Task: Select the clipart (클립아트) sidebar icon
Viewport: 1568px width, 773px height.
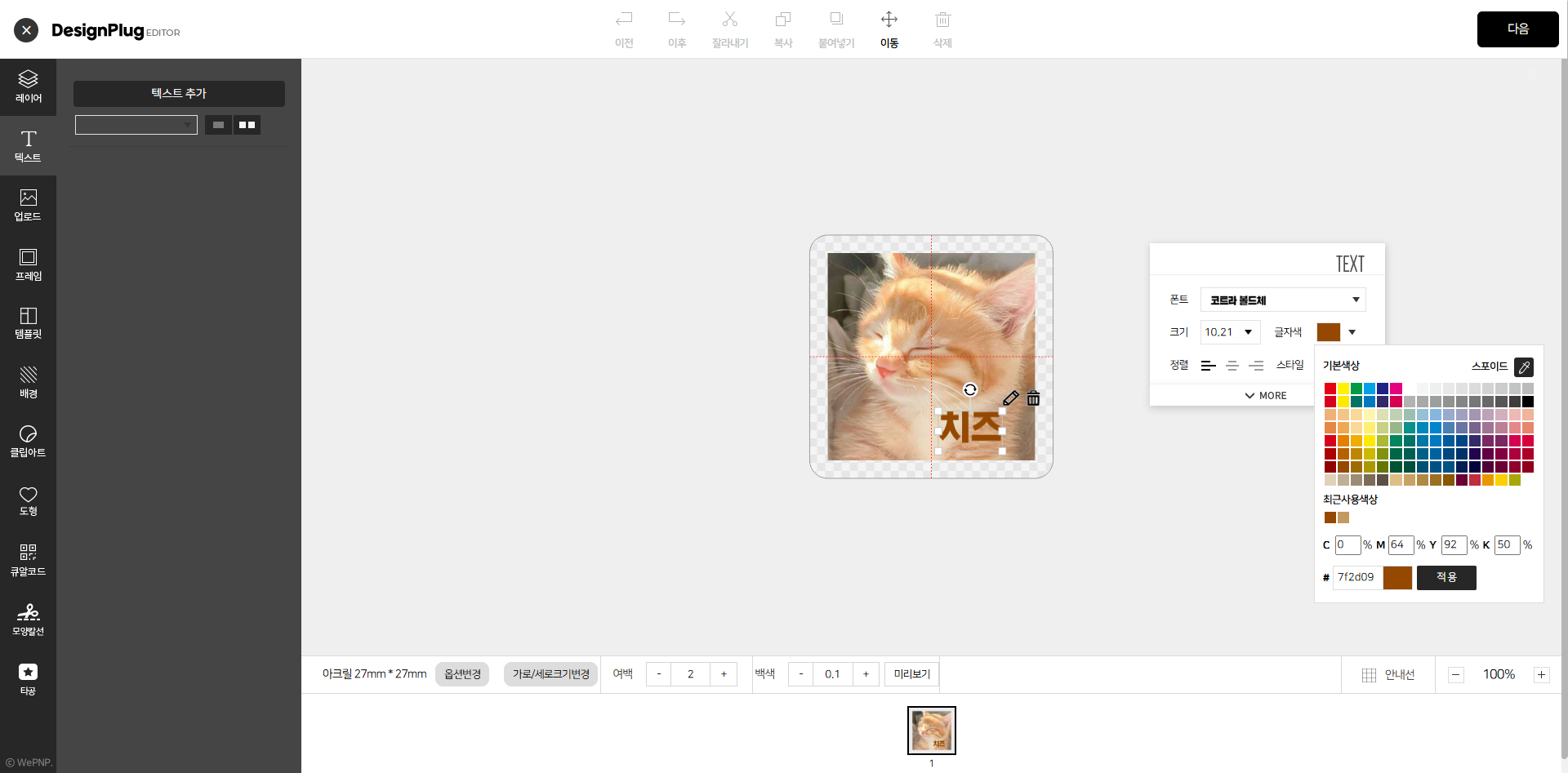Action: coord(28,441)
